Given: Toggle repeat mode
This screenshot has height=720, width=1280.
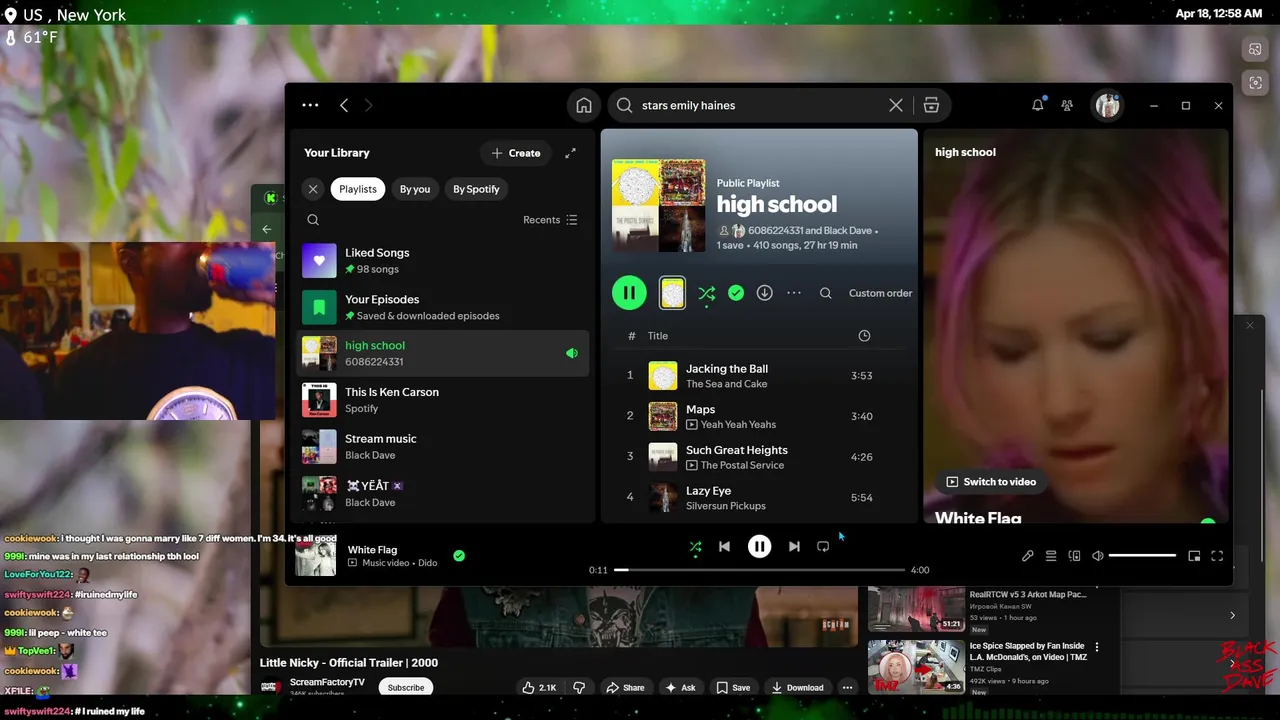Looking at the screenshot, I should tap(823, 547).
